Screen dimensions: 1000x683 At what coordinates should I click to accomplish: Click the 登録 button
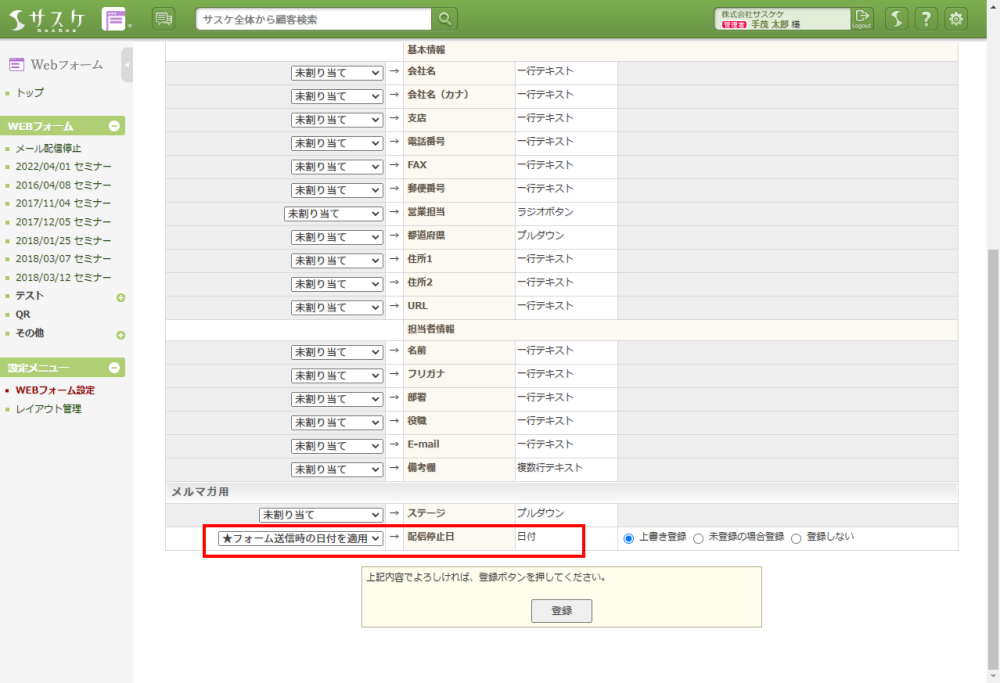(561, 611)
